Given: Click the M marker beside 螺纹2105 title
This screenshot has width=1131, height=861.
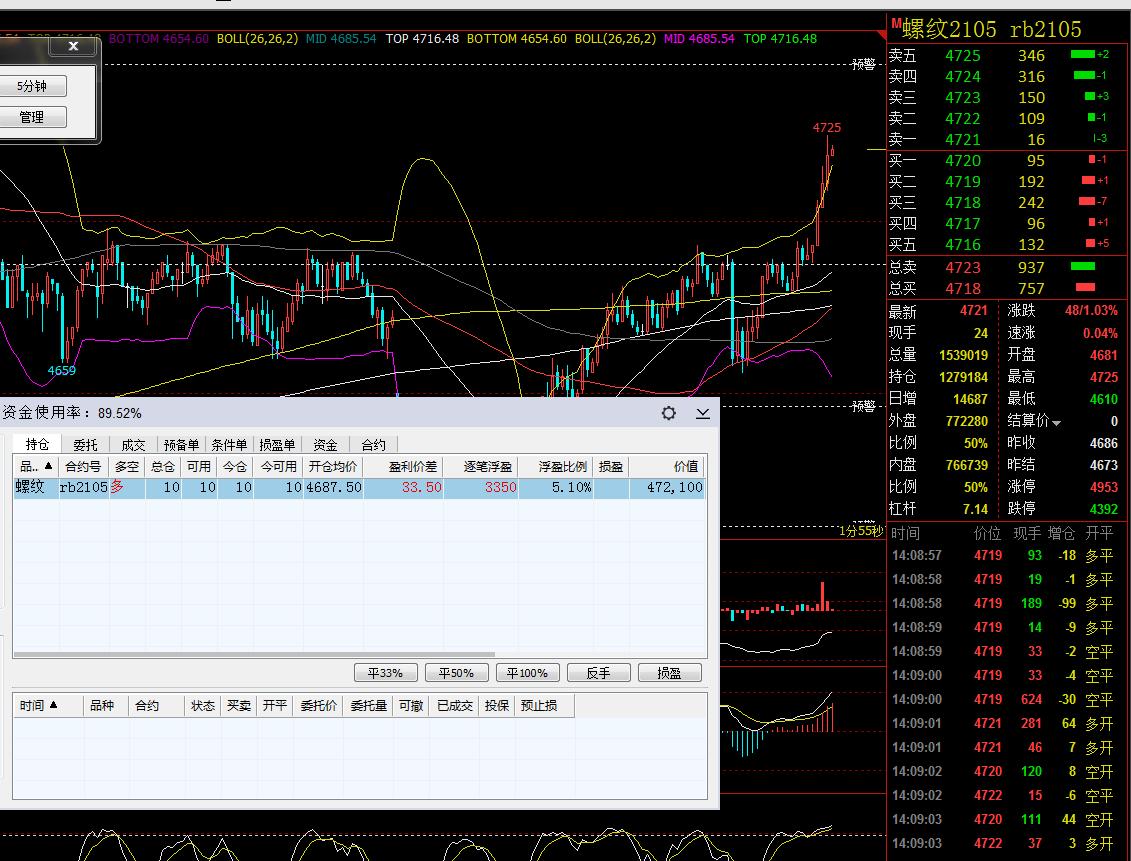Looking at the screenshot, I should (896, 24).
